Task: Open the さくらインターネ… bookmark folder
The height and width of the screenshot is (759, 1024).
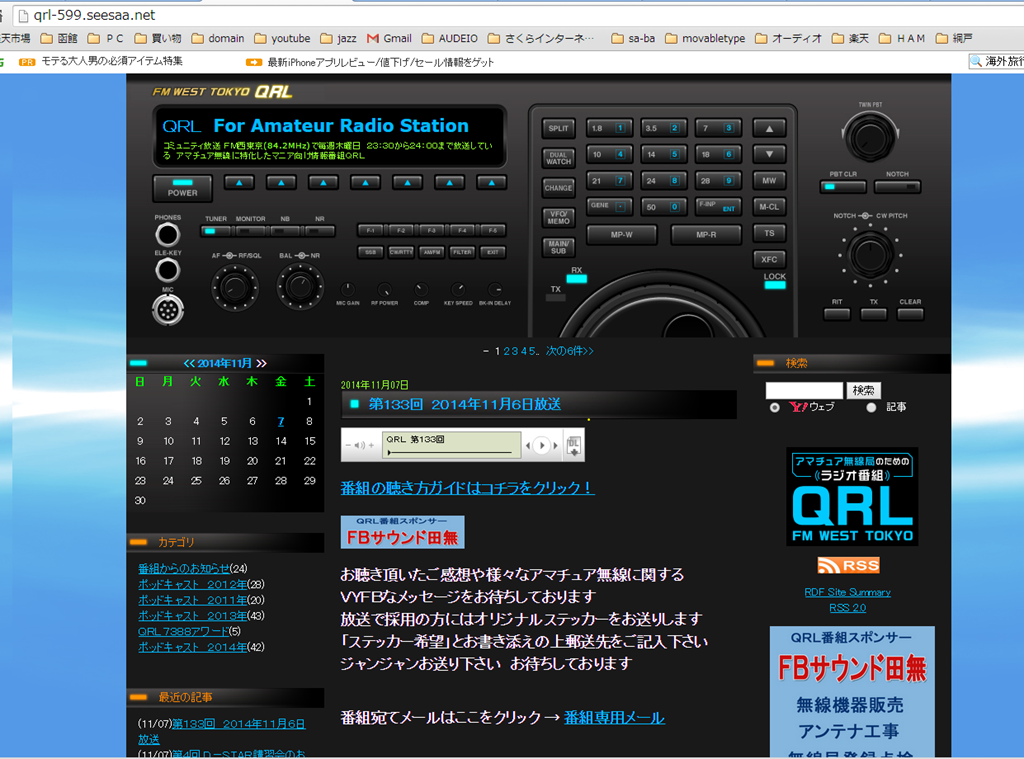Action: 541,39
